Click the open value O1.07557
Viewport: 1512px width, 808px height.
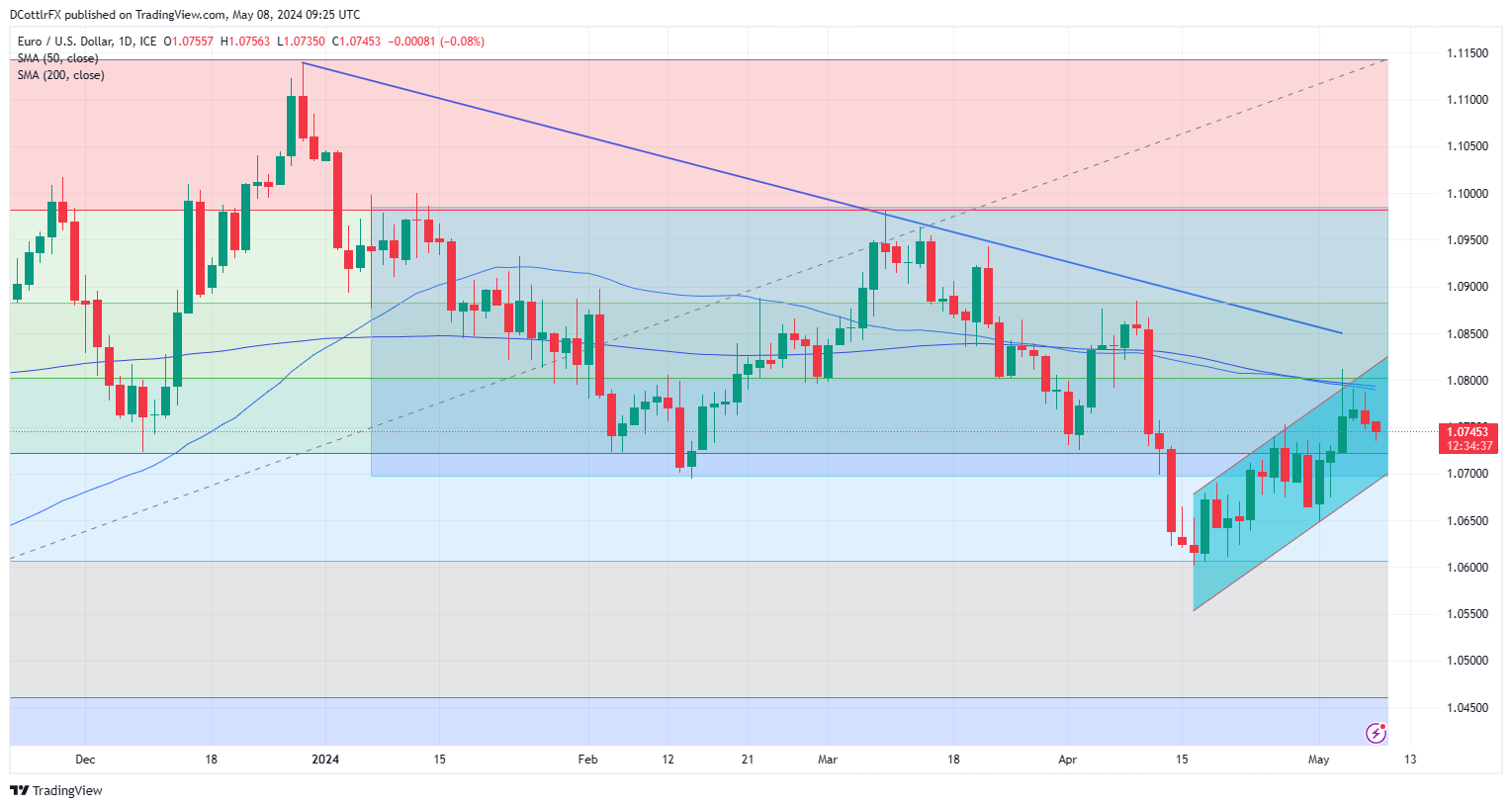[x=189, y=42]
